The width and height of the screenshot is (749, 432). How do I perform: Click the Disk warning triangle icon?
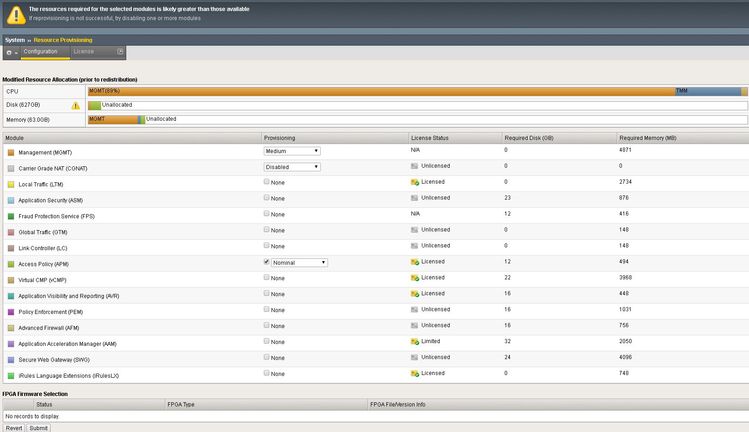75,105
